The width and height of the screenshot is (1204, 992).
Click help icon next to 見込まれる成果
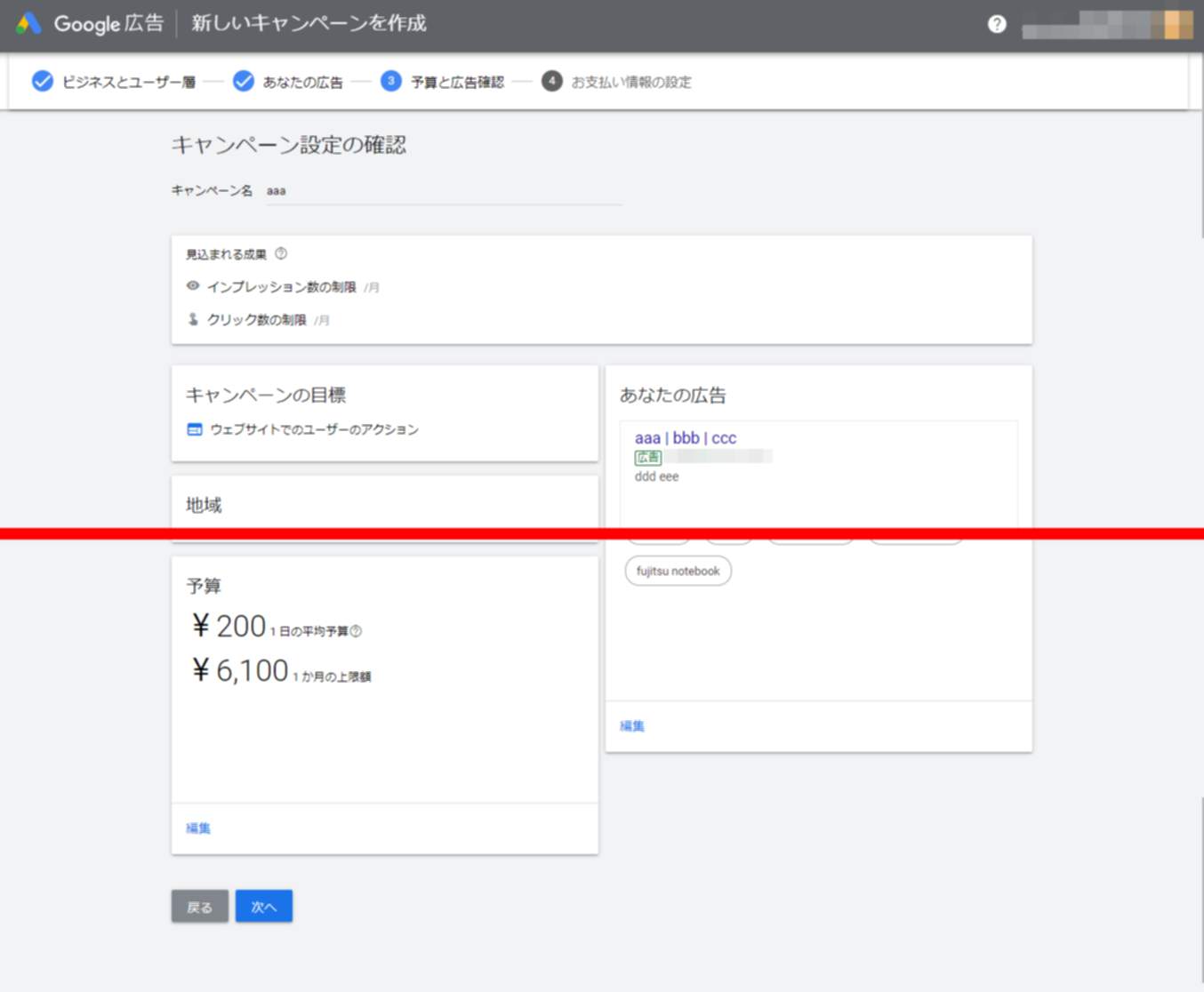(x=281, y=254)
